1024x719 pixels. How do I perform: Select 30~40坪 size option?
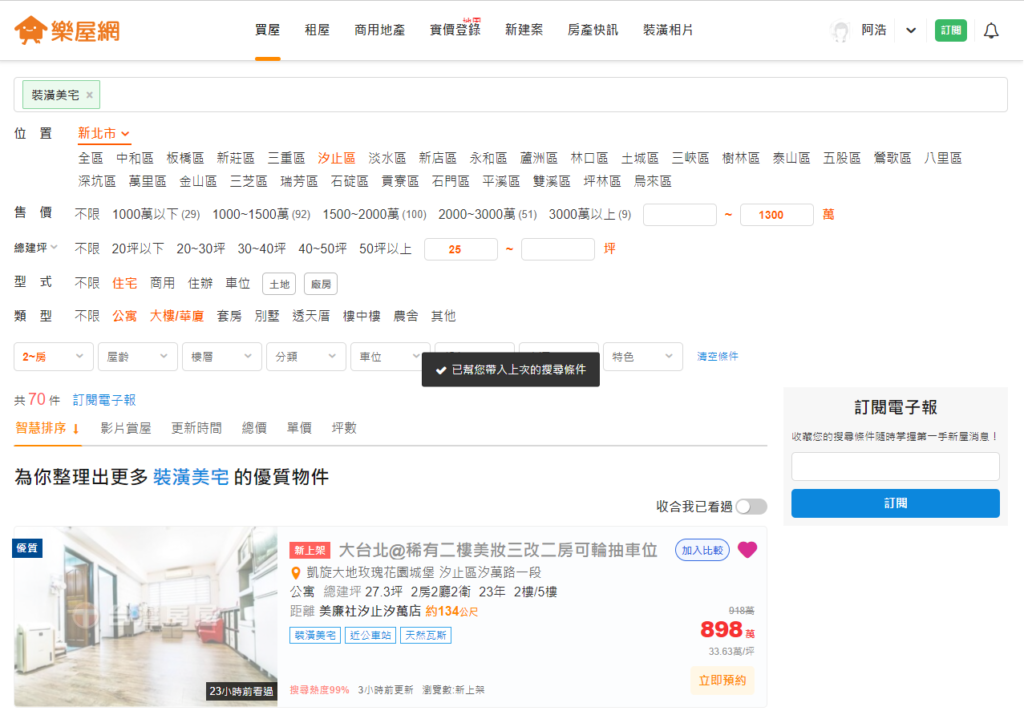tap(262, 249)
